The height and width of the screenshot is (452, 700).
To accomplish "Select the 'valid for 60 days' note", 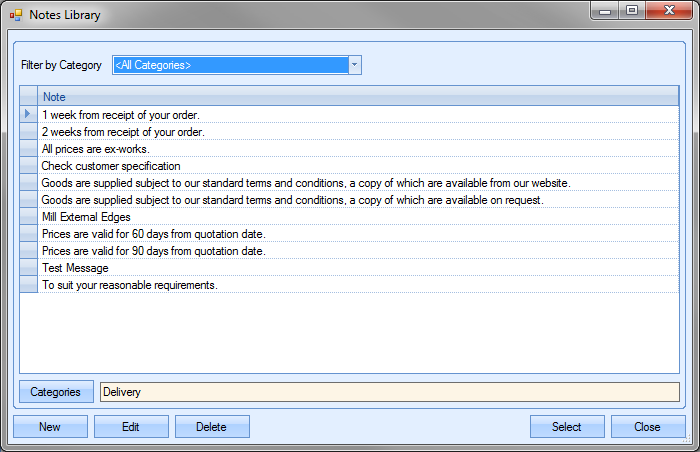I will pyautogui.click(x=153, y=234).
